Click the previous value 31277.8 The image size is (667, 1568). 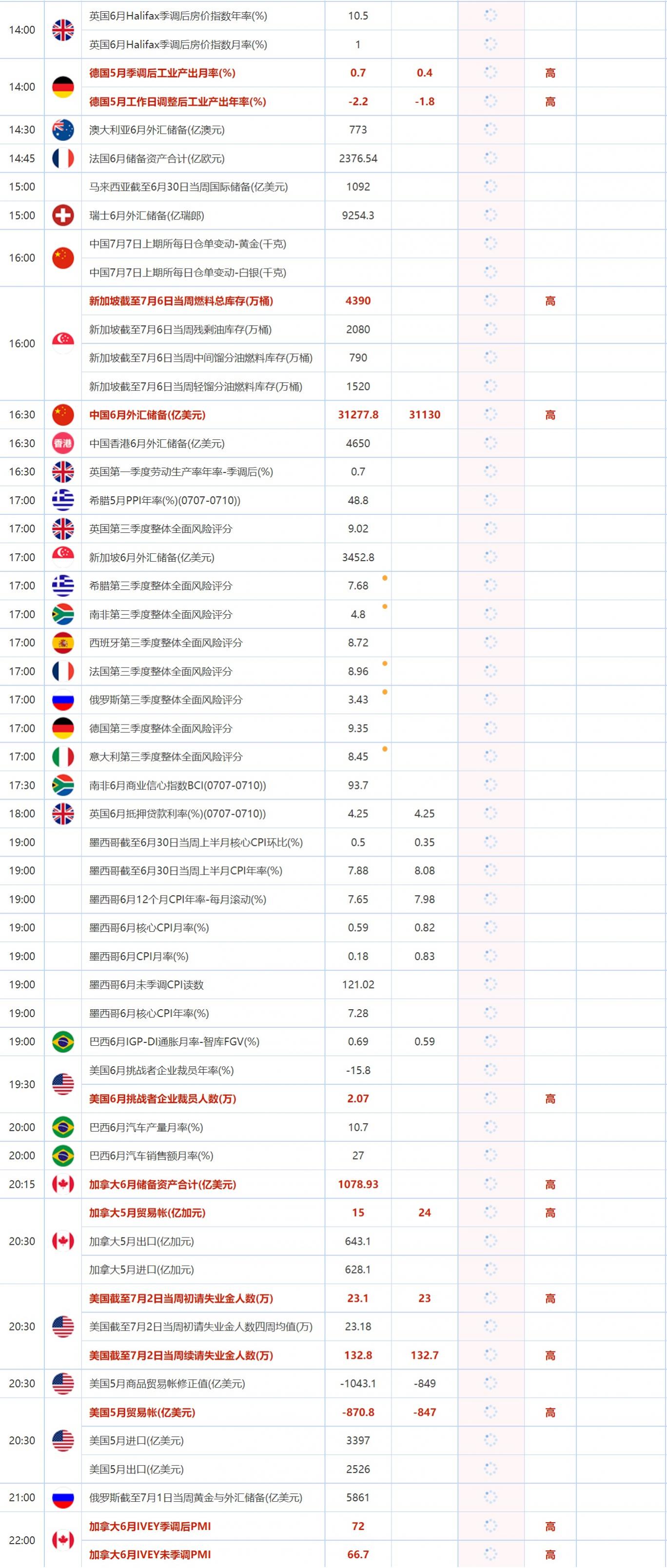(358, 414)
